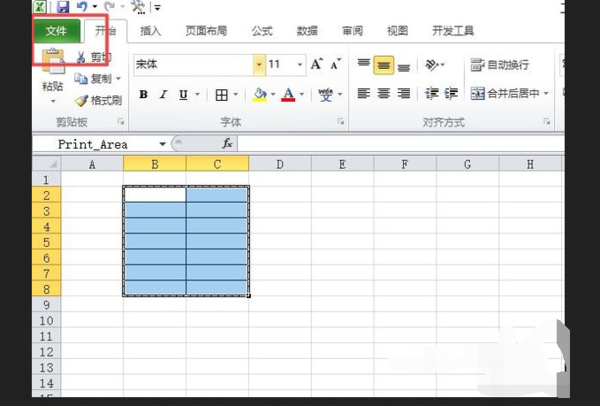Expand the 粘贴 paste options arrow
Viewport: 600px width, 406px height.
[53, 101]
